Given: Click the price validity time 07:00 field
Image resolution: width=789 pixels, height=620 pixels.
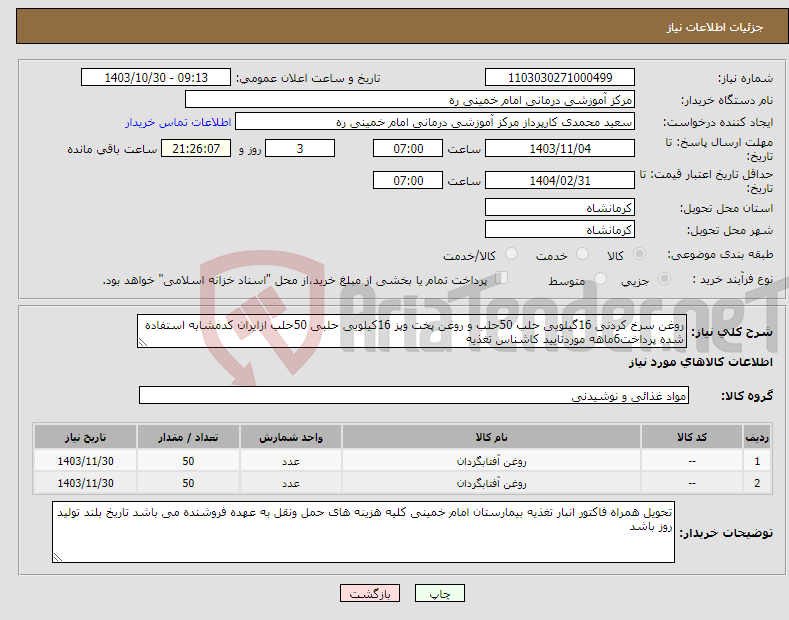Looking at the screenshot, I should (408, 180).
